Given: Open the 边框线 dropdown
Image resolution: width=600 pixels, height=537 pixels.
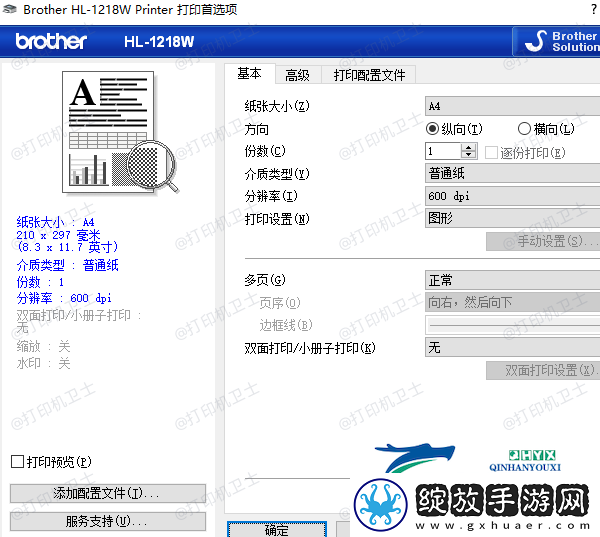Looking at the screenshot, I should (512, 325).
